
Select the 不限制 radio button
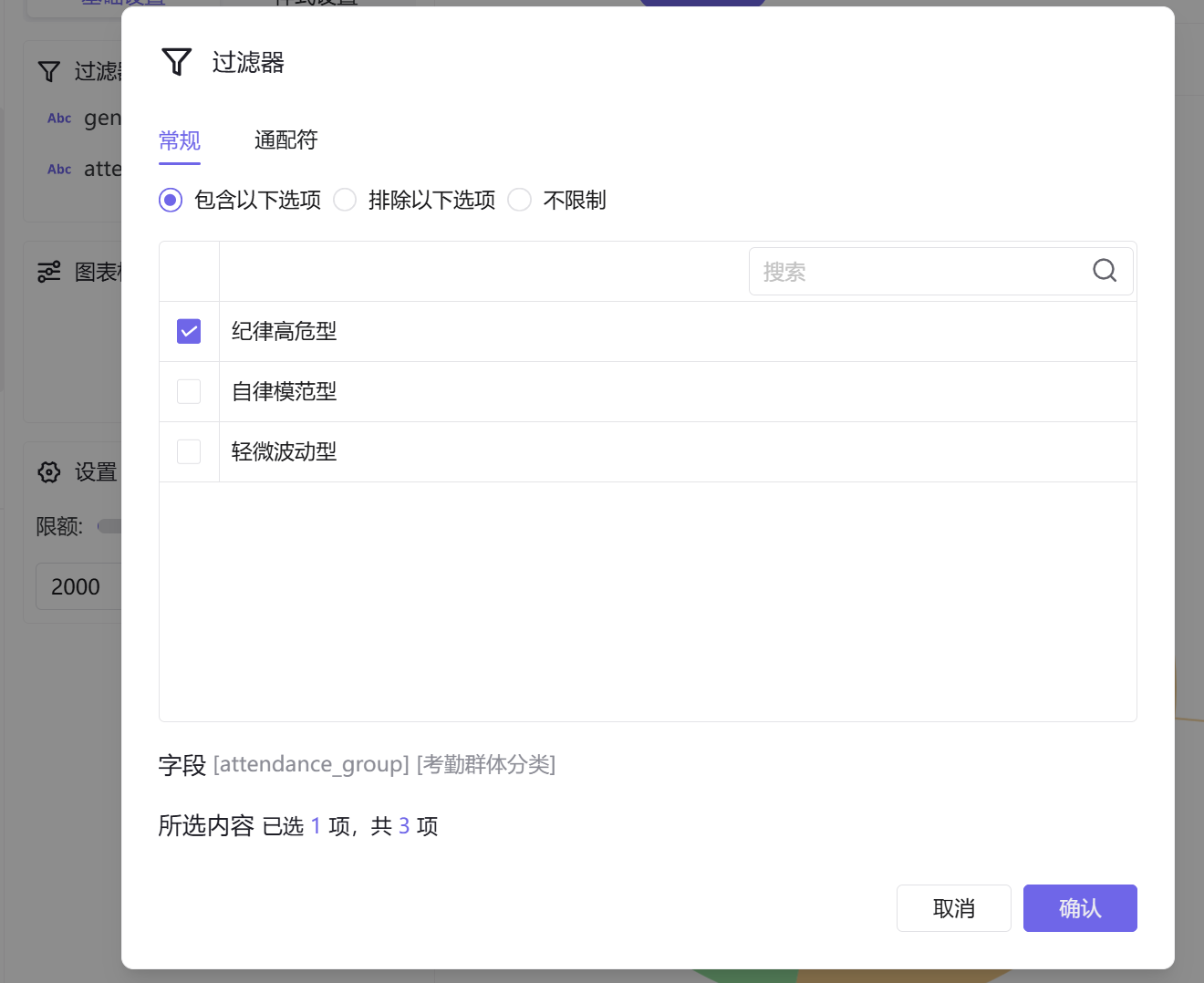519,200
